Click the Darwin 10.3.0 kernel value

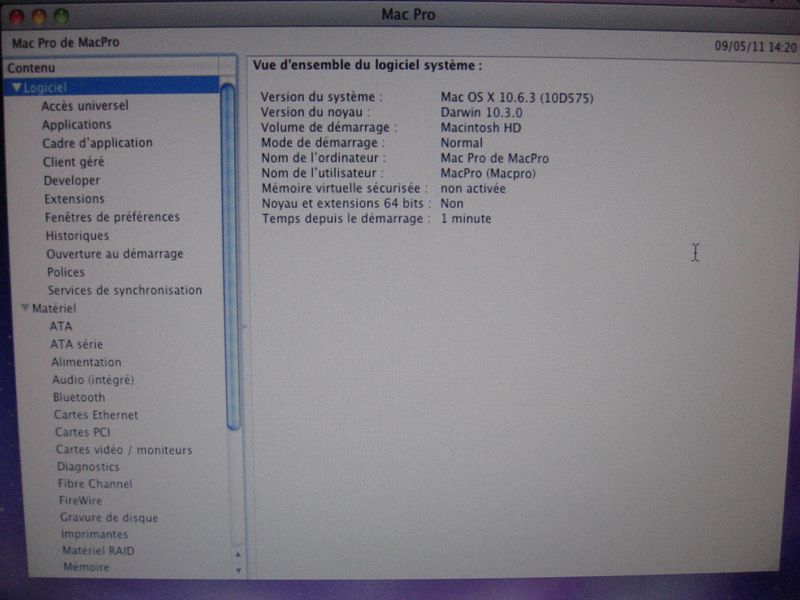481,112
